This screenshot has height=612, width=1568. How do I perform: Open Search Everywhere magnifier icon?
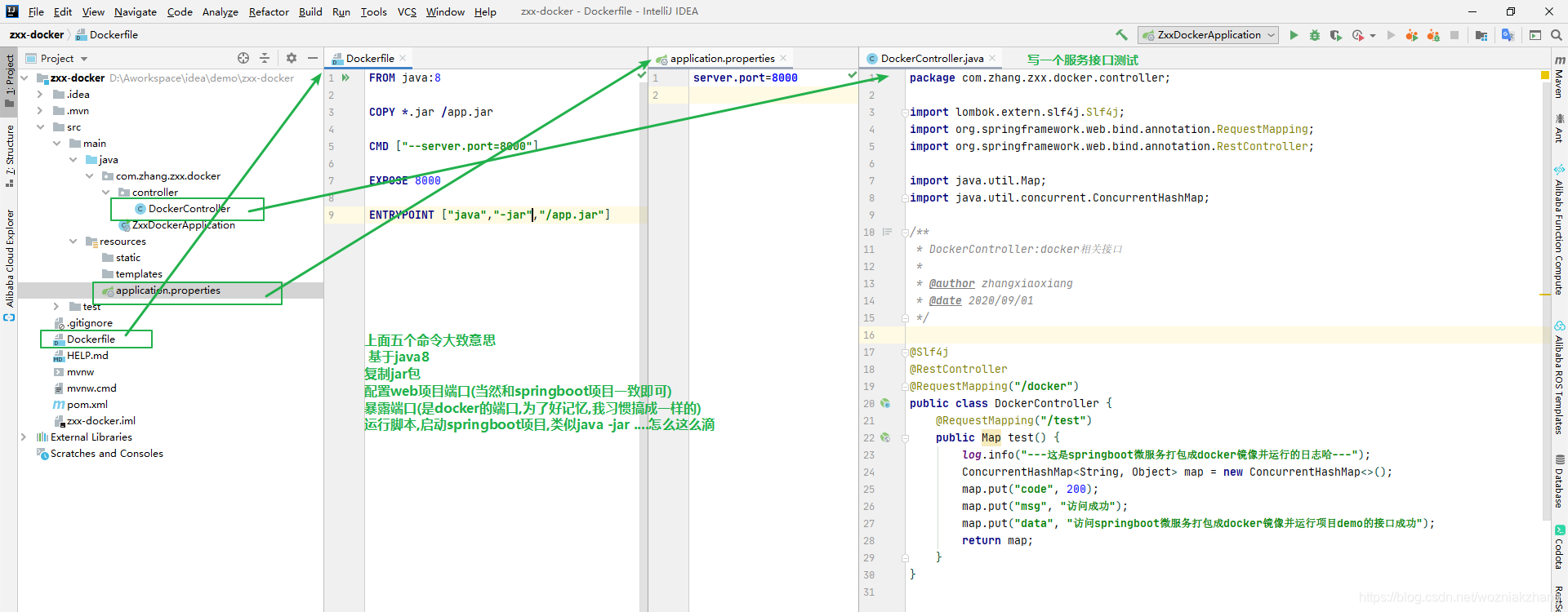click(x=1557, y=35)
